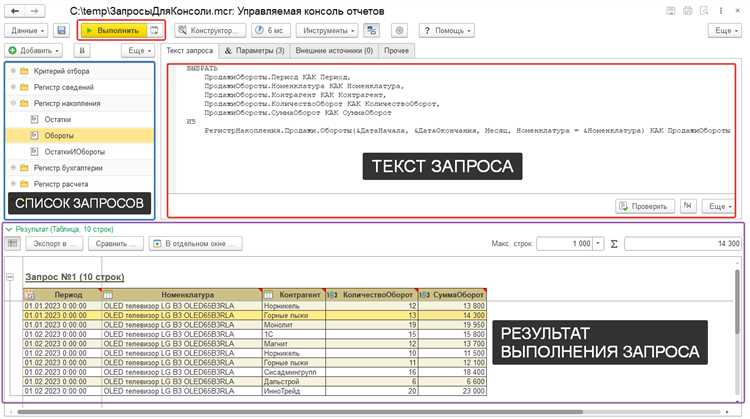Screen dimensions: 750x419
Task: Click the sum field showing 14 300
Action: pyautogui.click(x=683, y=243)
